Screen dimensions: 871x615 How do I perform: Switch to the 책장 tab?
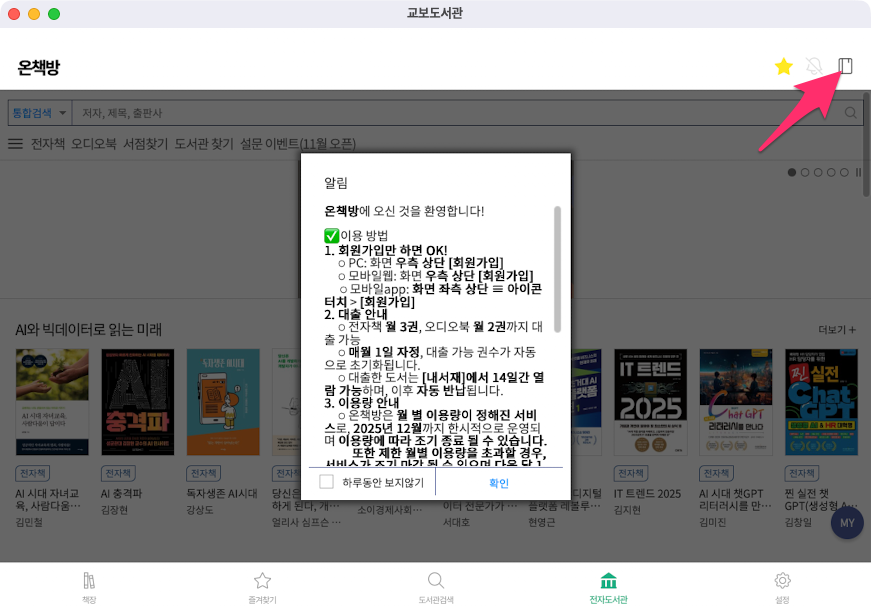[89, 588]
